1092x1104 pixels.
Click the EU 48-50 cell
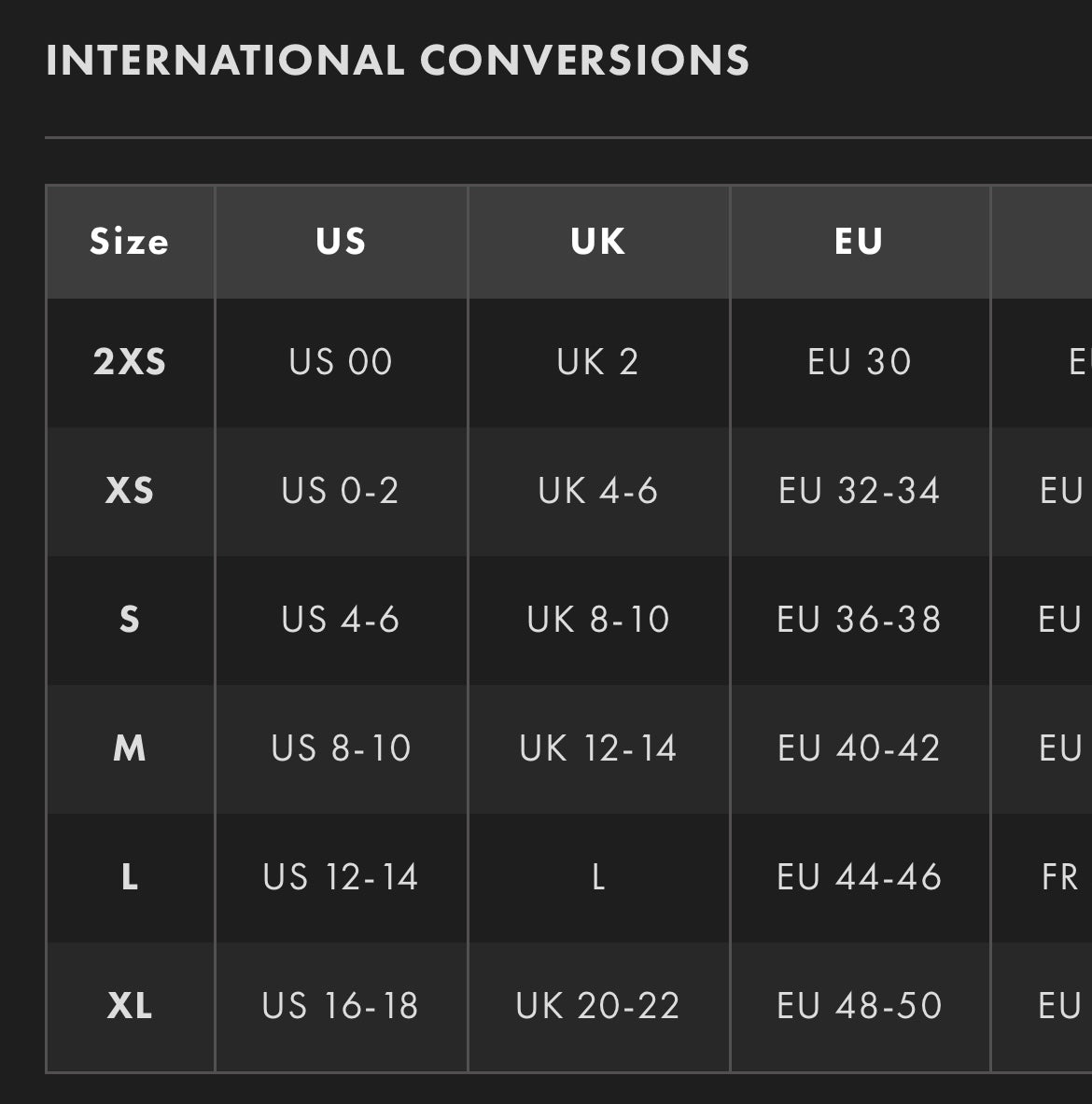859,1006
